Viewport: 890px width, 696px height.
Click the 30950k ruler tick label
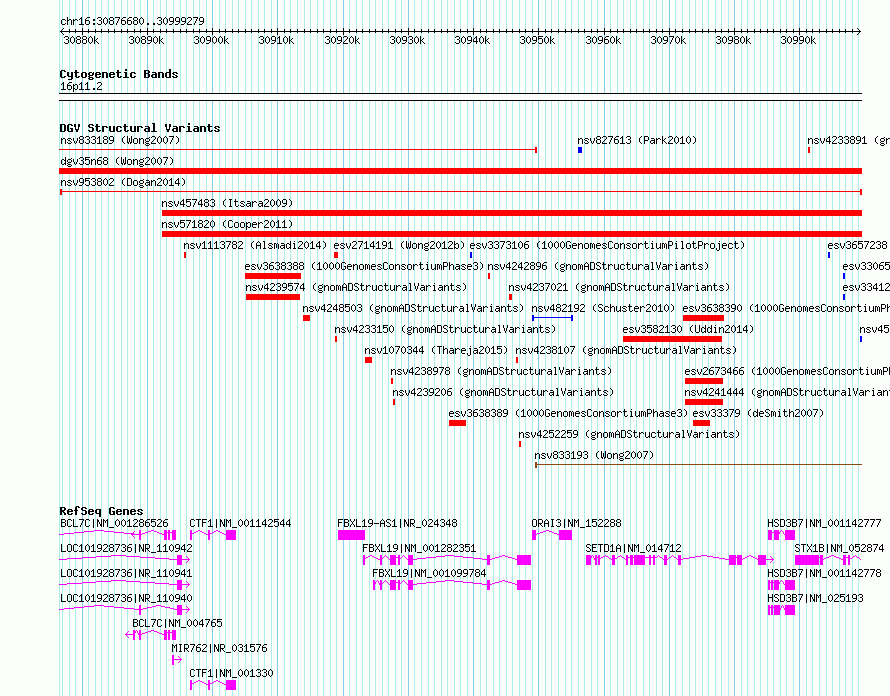tap(537, 40)
